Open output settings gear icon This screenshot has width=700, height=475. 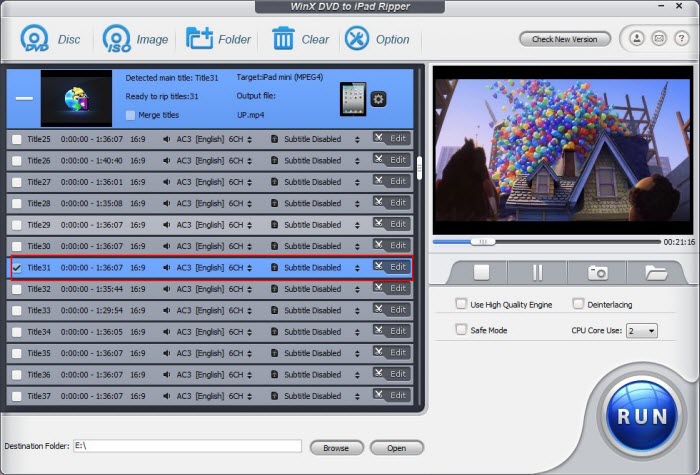[x=379, y=99]
